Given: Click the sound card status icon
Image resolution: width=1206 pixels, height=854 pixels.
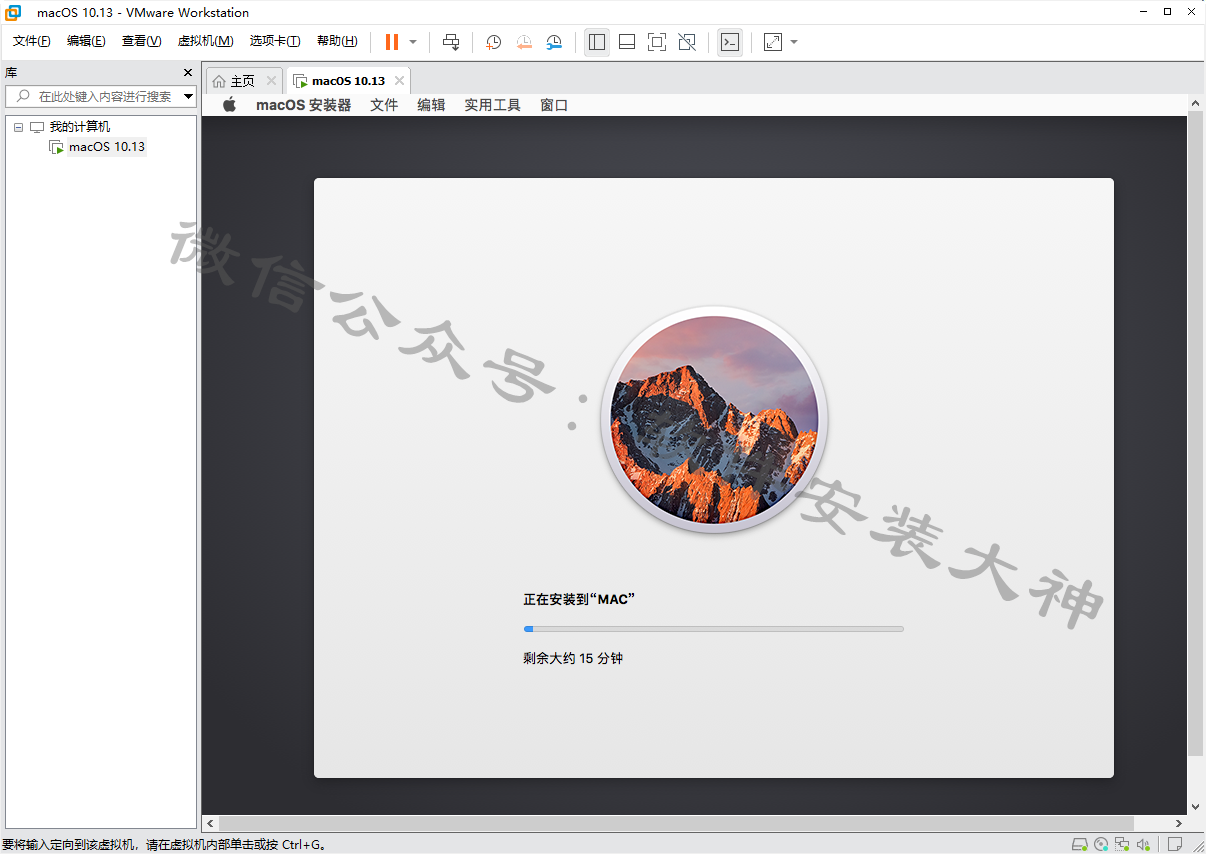Looking at the screenshot, I should 1143,845.
